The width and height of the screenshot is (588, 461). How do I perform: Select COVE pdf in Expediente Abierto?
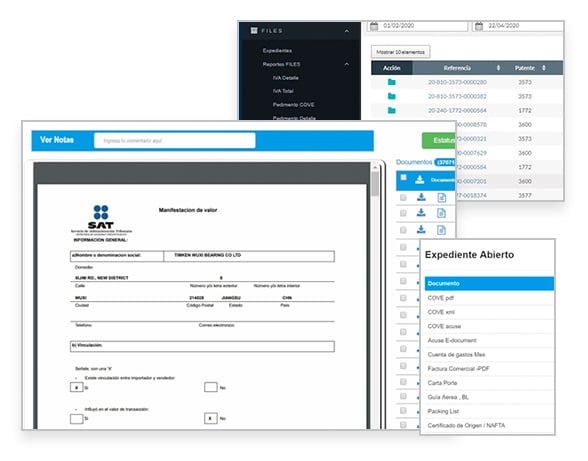click(x=489, y=298)
